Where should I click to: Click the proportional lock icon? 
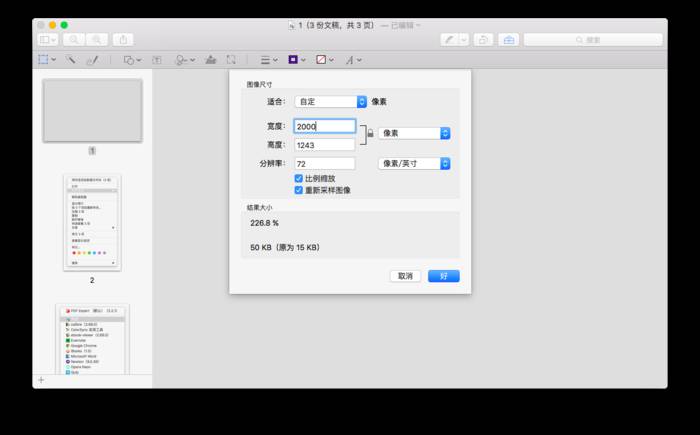coord(370,133)
